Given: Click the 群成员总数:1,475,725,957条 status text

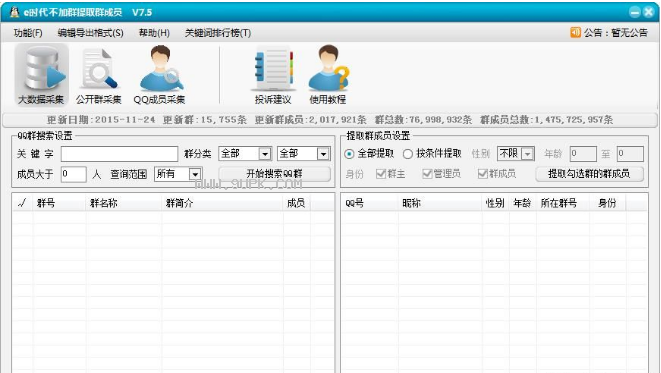Looking at the screenshot, I should point(547,120).
